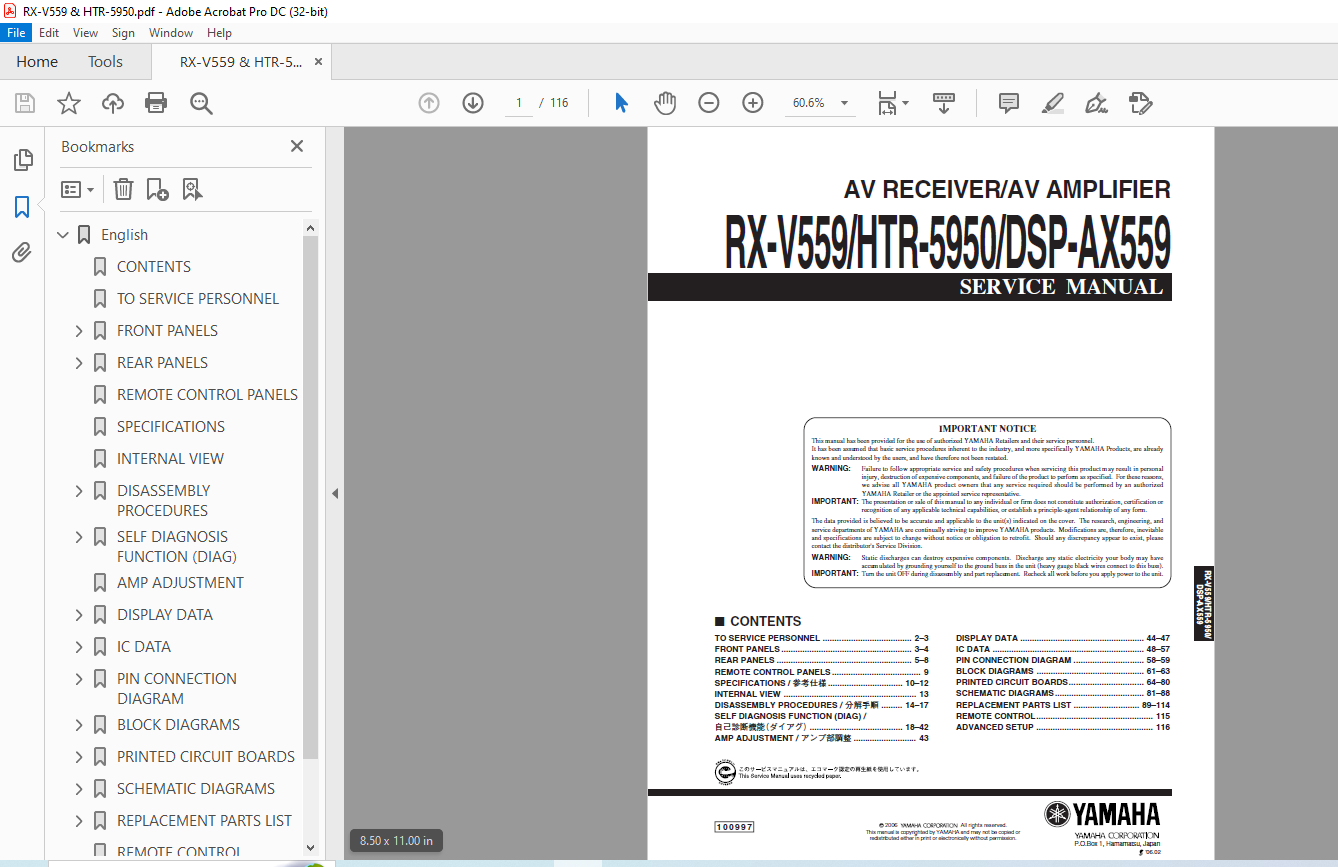Click REPLACEMENT PARTS LIST contents entry in page
Screen dimensions: 1338x867
pos(1063,705)
